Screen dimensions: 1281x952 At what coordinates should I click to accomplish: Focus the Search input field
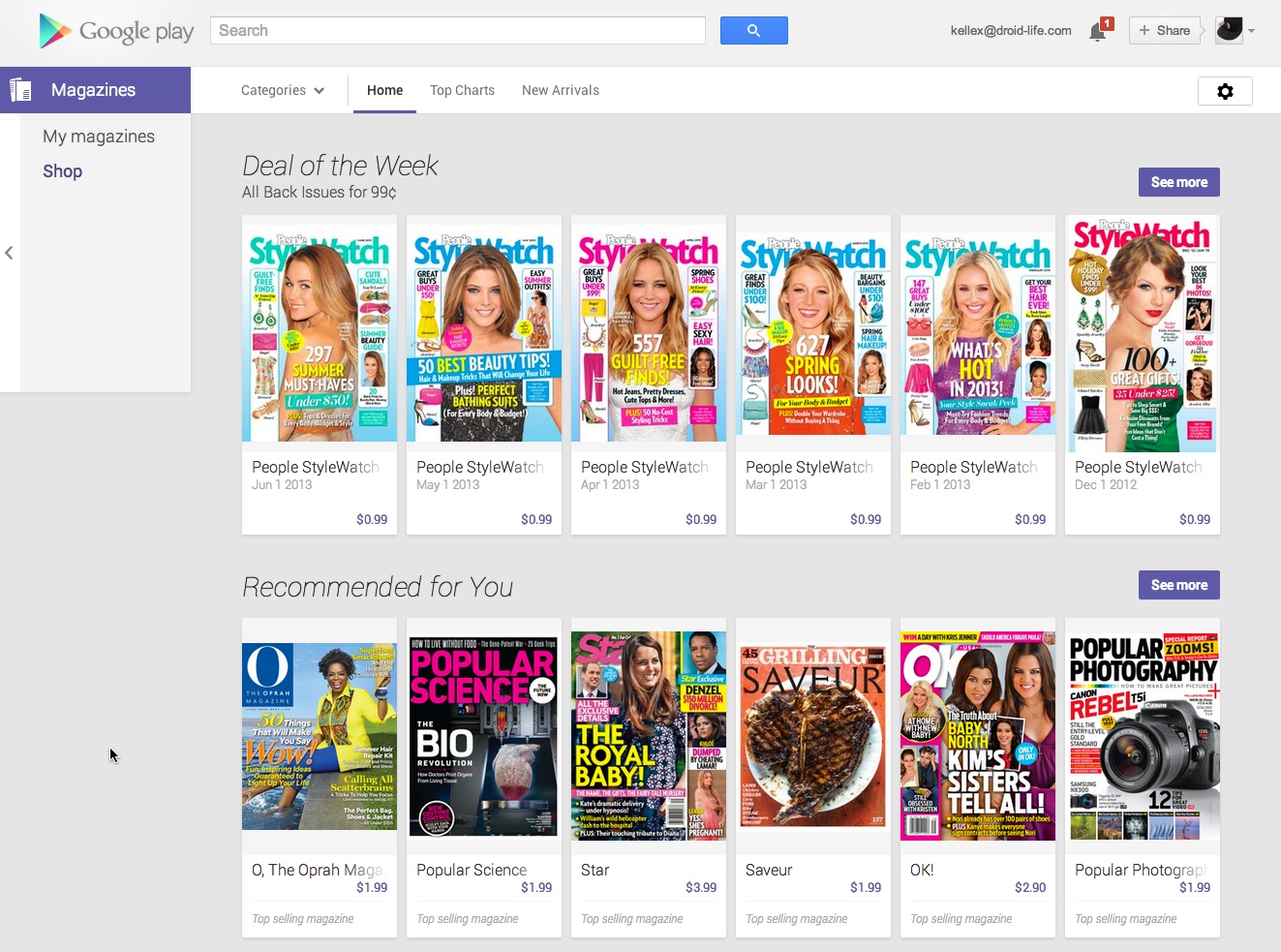(457, 31)
